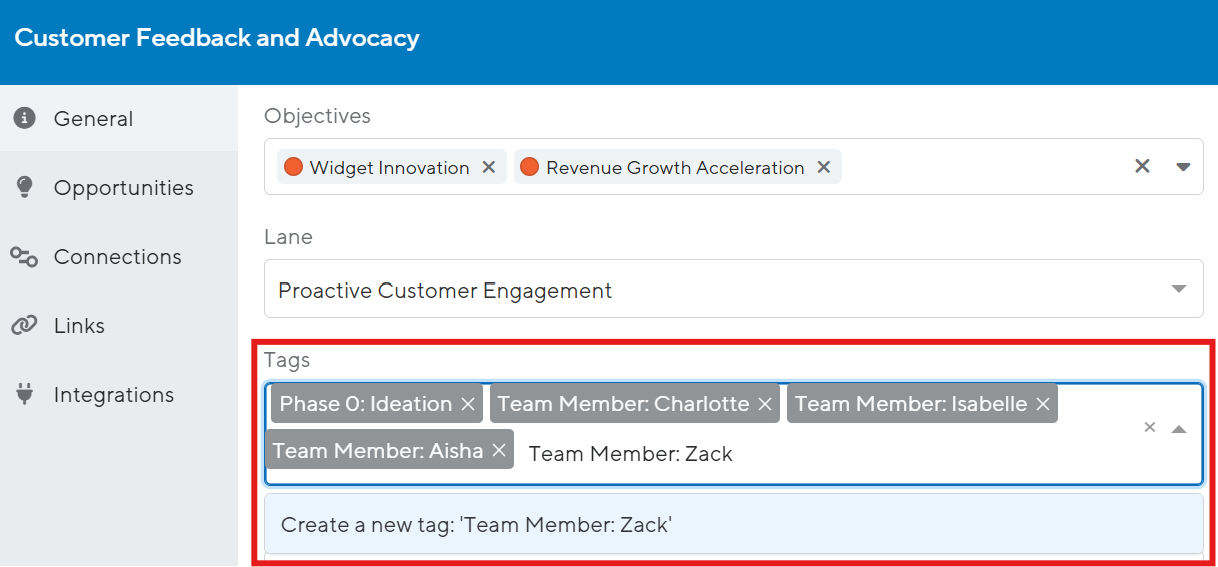Select Create a new tag 'Team Member: Zack'
1218x567 pixels.
pyautogui.click(x=733, y=524)
